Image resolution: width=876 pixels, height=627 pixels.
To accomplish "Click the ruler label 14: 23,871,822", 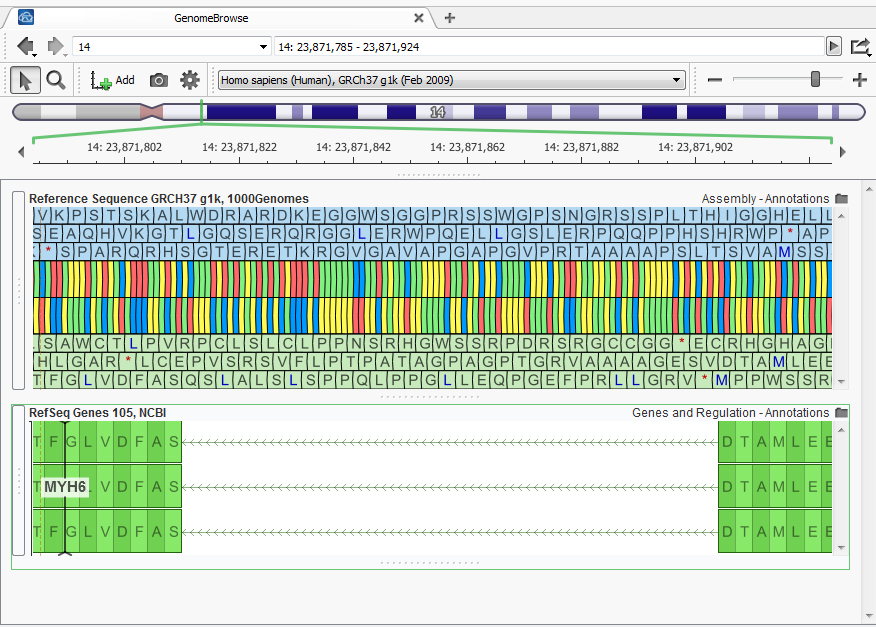I will 240,148.
